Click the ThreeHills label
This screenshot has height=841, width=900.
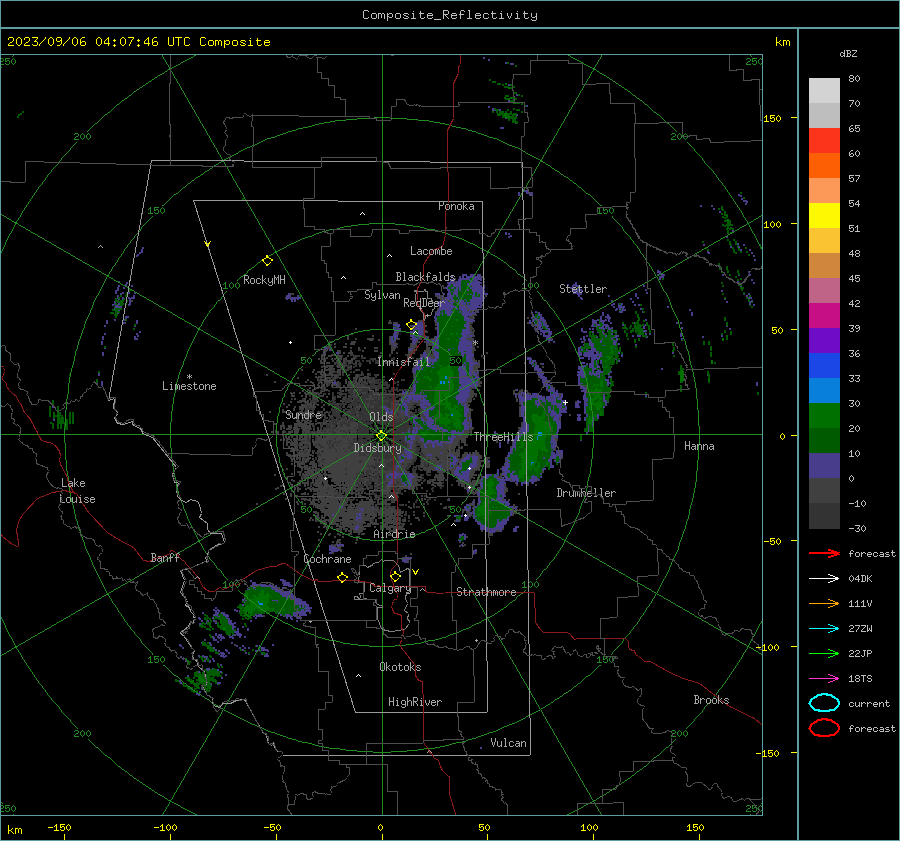coord(503,437)
